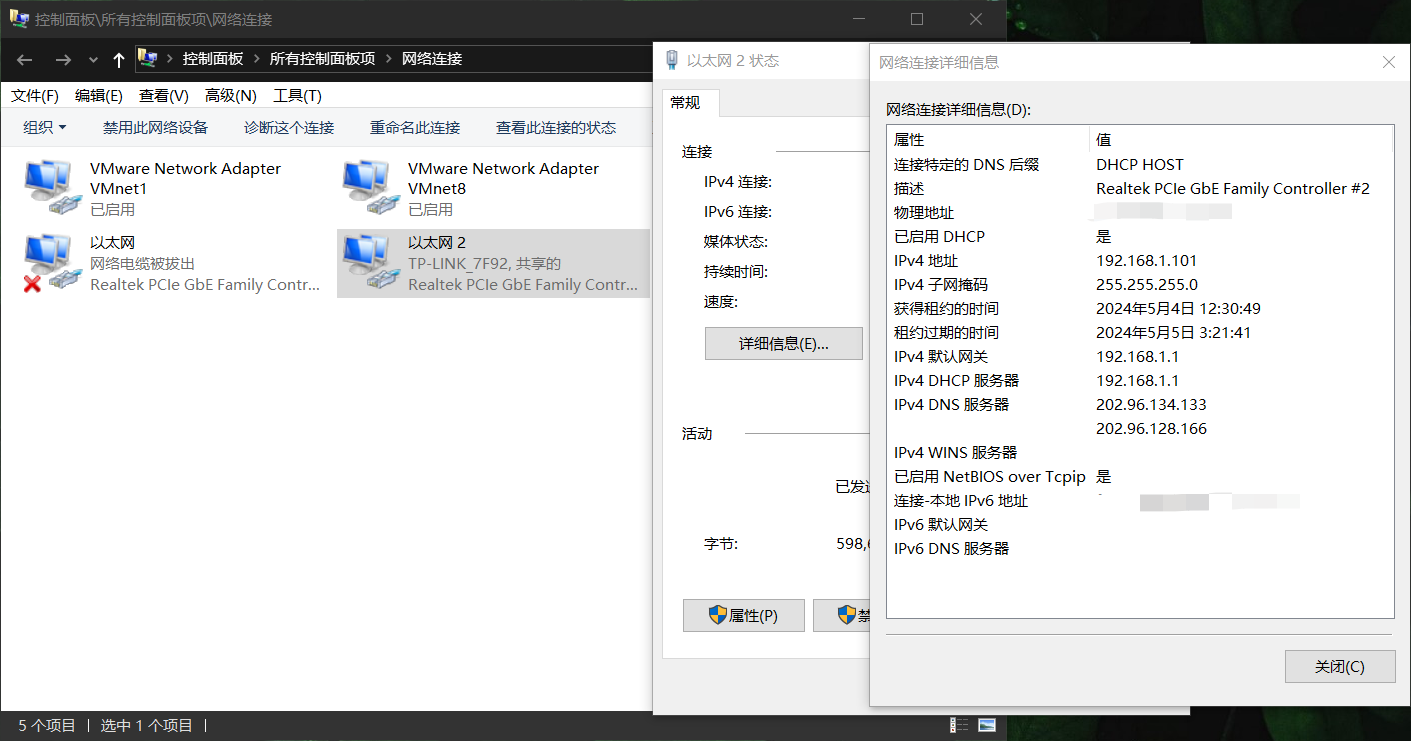Click the Back navigation arrow

pyautogui.click(x=25, y=60)
